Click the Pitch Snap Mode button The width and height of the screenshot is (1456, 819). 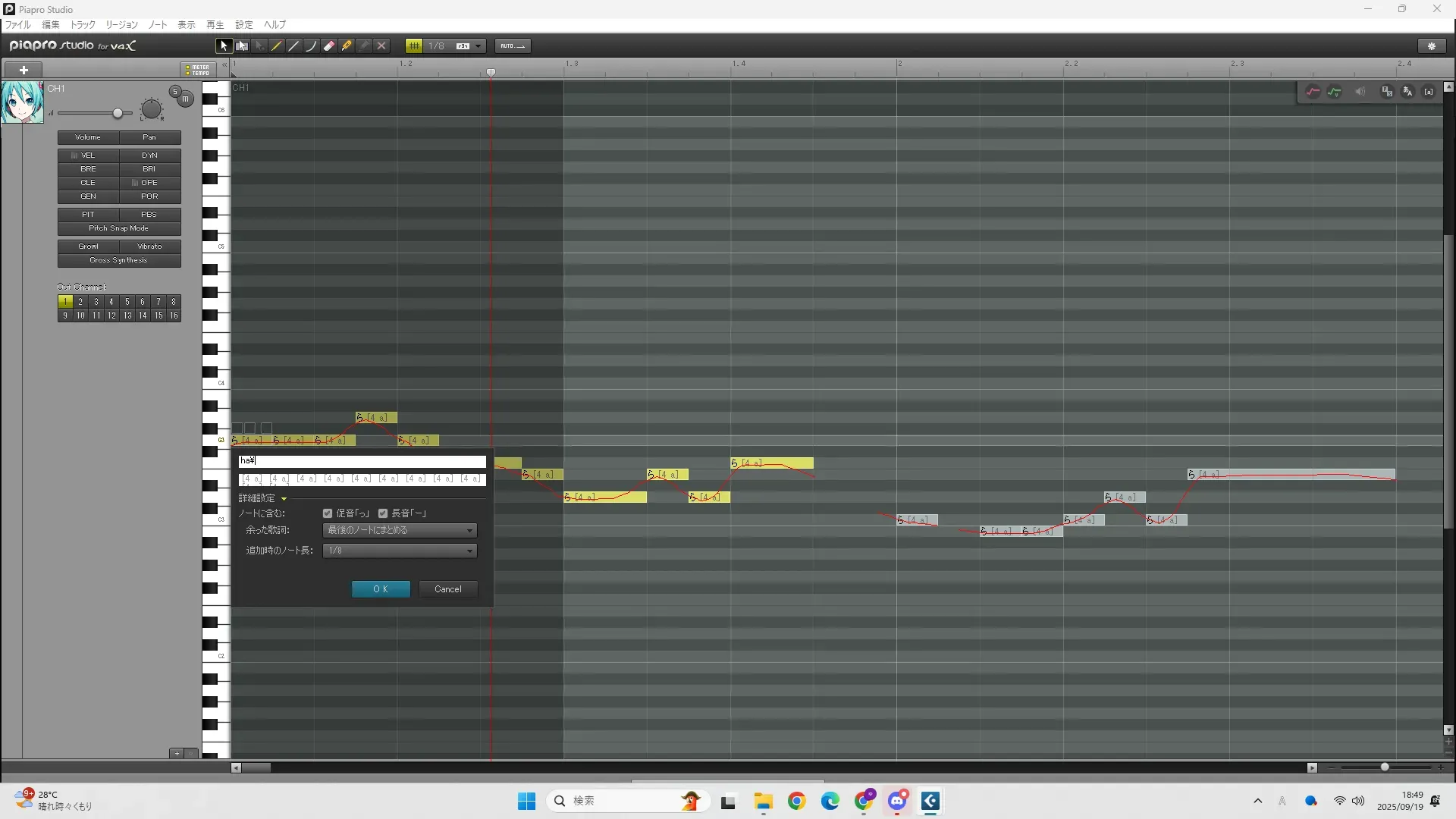click(119, 228)
